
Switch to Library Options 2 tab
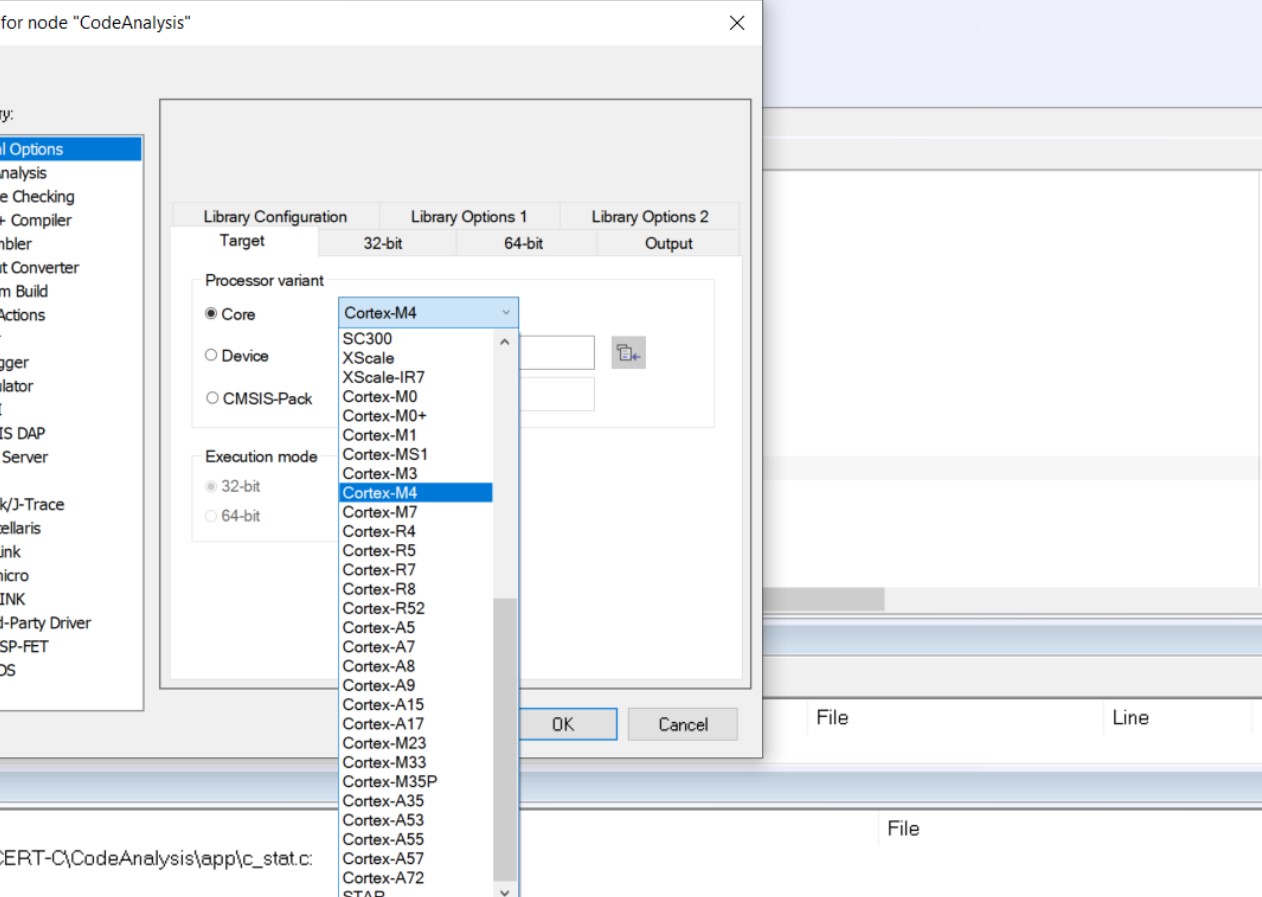pos(650,217)
